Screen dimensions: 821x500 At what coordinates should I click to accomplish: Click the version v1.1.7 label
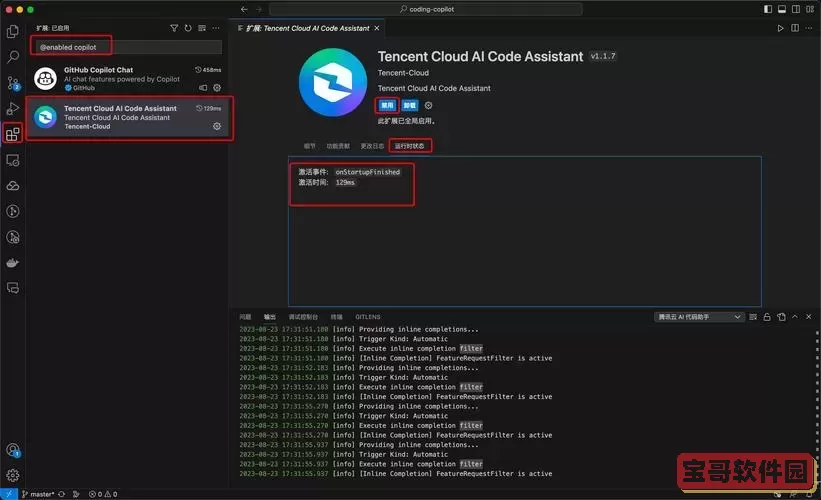603,56
